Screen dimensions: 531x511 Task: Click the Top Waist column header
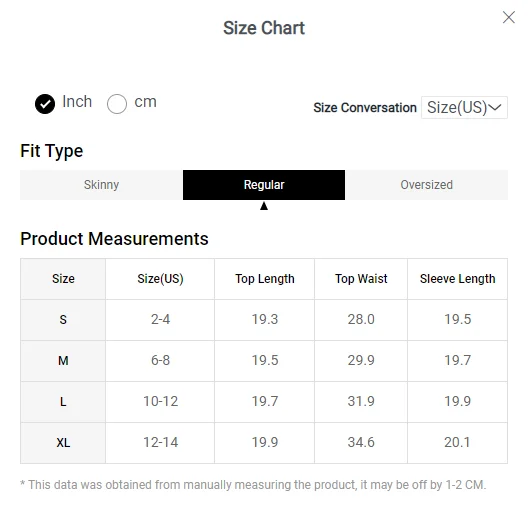[361, 279]
